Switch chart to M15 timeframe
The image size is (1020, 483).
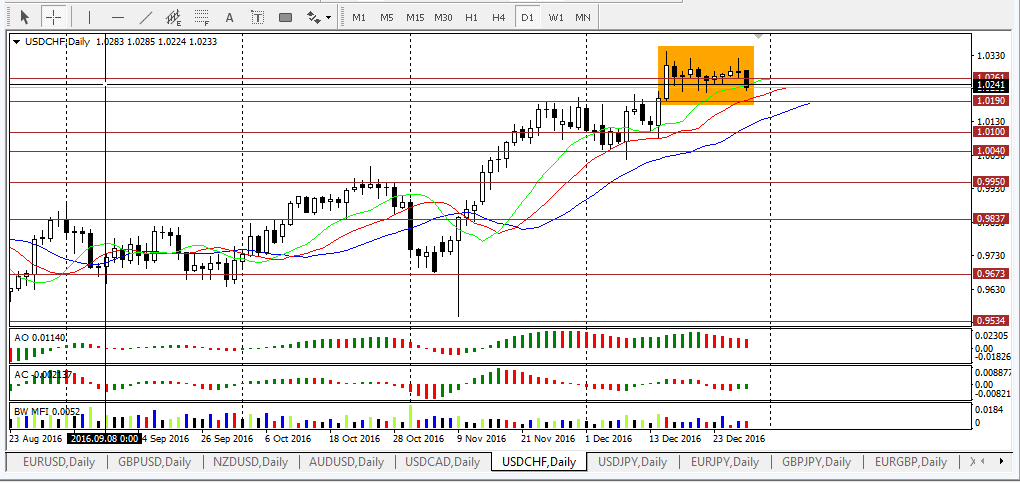click(x=415, y=18)
